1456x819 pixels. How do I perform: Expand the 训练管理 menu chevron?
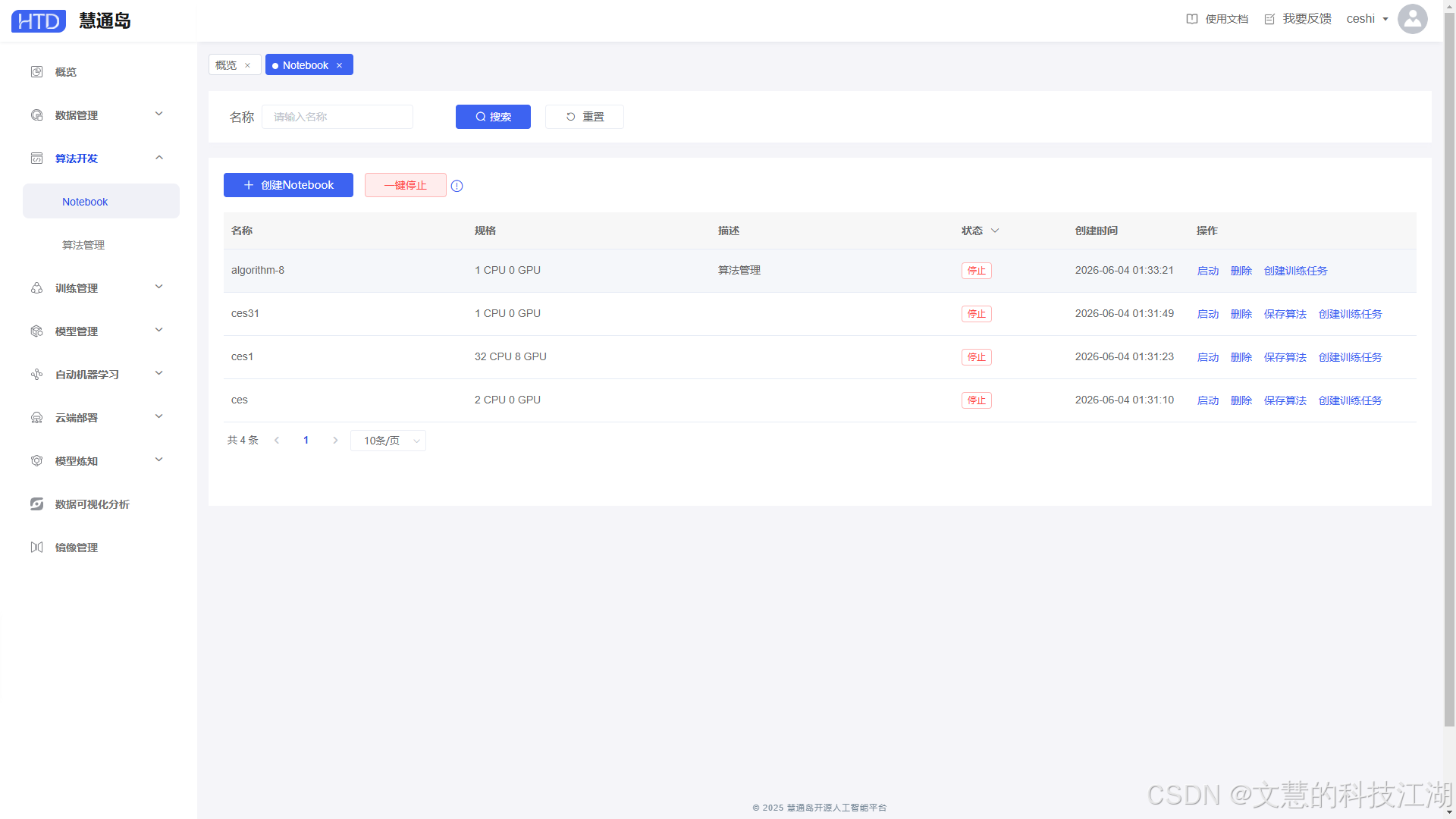159,287
